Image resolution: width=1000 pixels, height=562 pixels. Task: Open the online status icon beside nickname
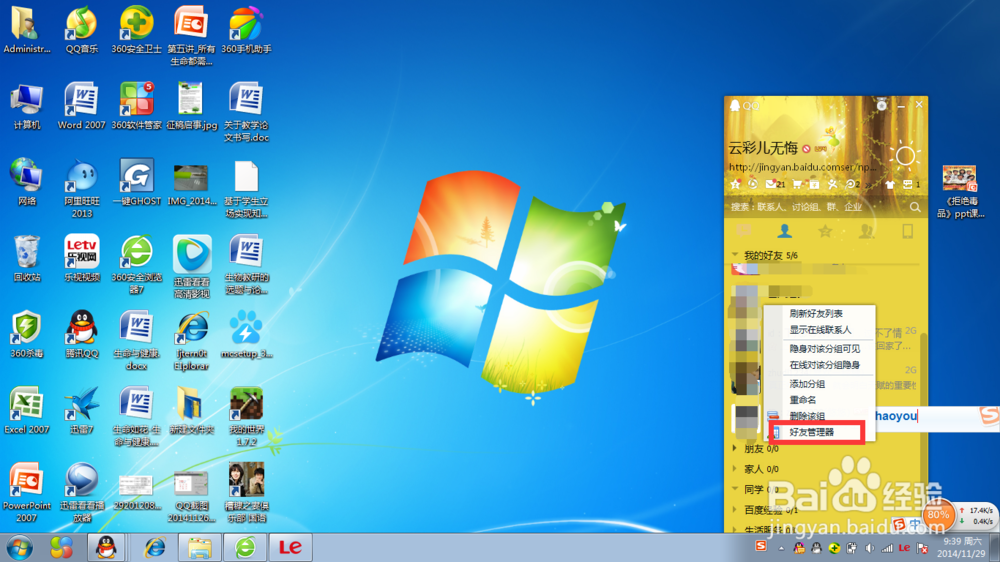[x=806, y=149]
